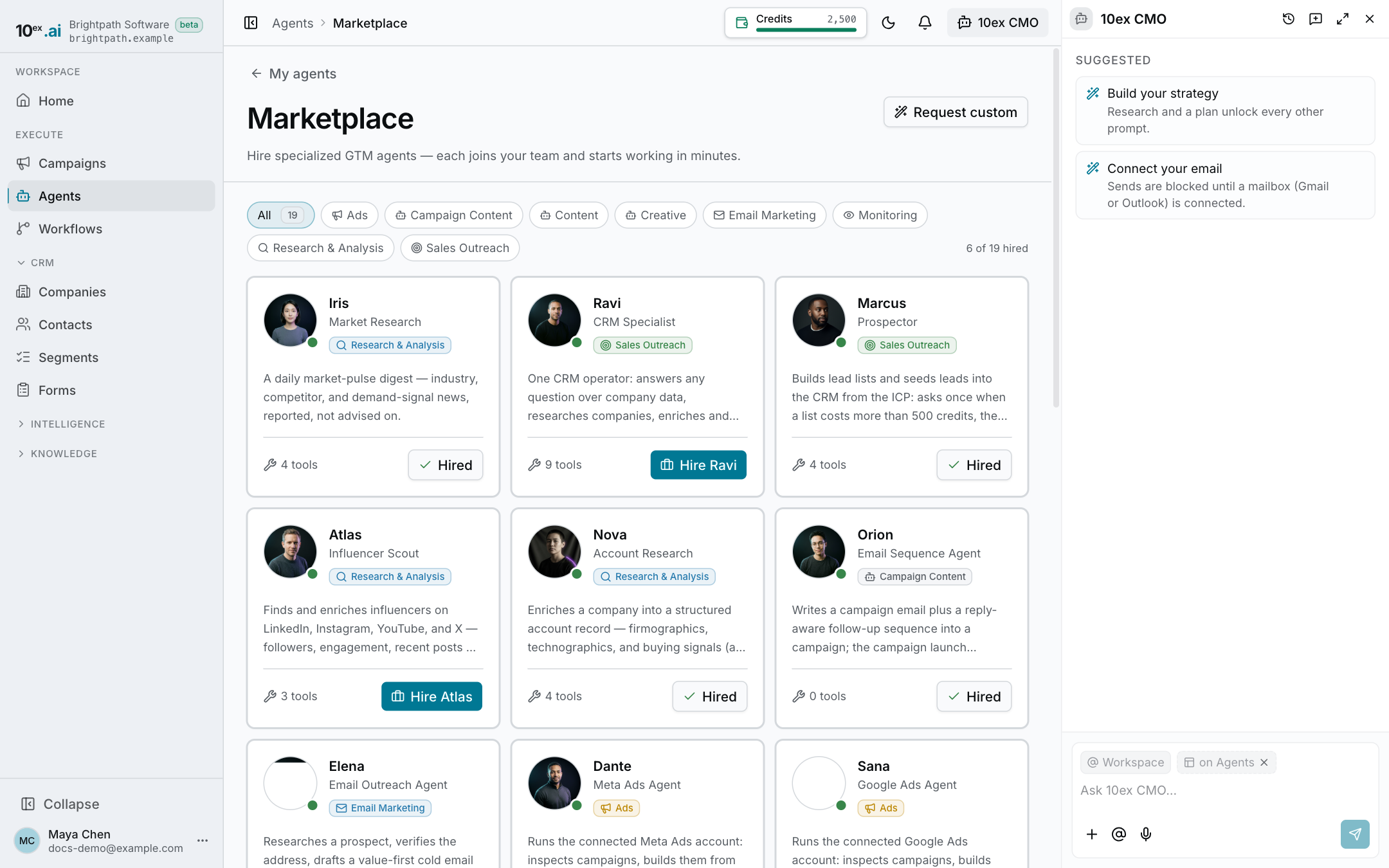The image size is (1389, 868).
Task: Toggle the sidebar panel icon beside the breadcrumb
Action: [251, 23]
